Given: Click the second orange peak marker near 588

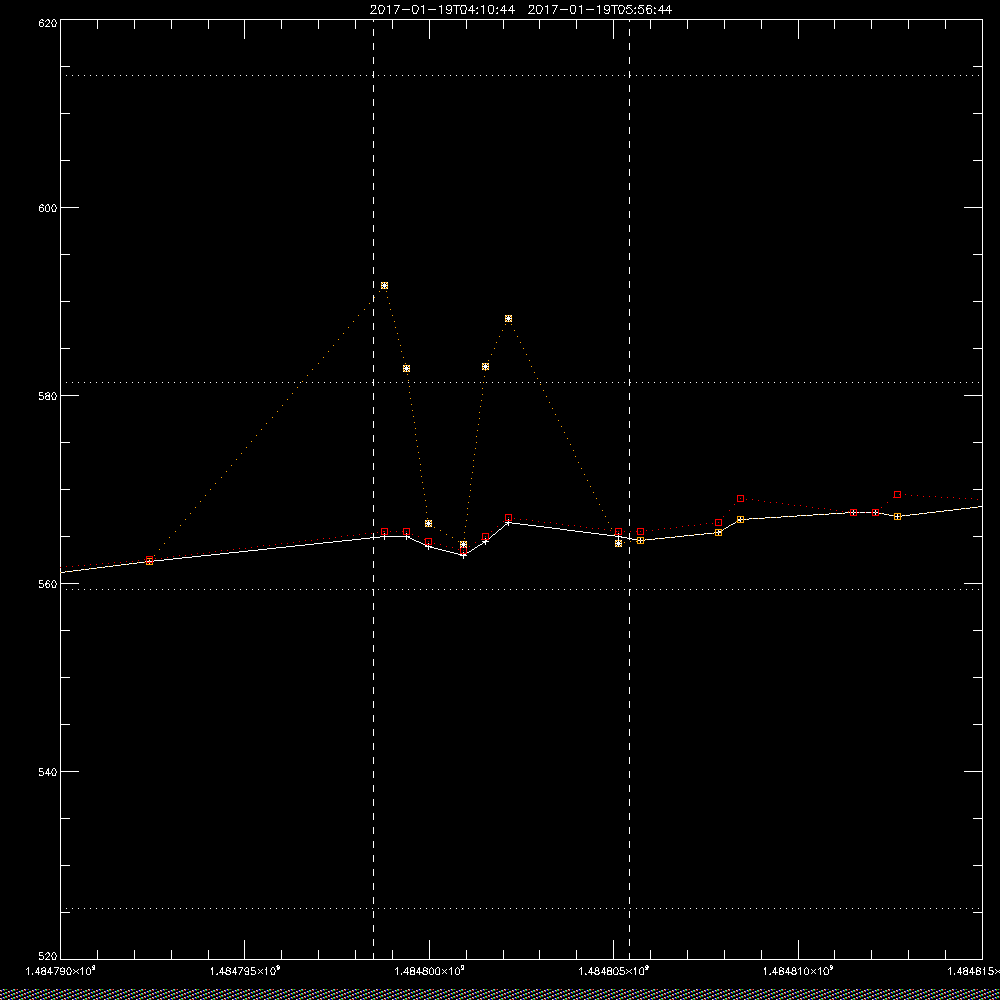Looking at the screenshot, I should pyautogui.click(x=508, y=318).
